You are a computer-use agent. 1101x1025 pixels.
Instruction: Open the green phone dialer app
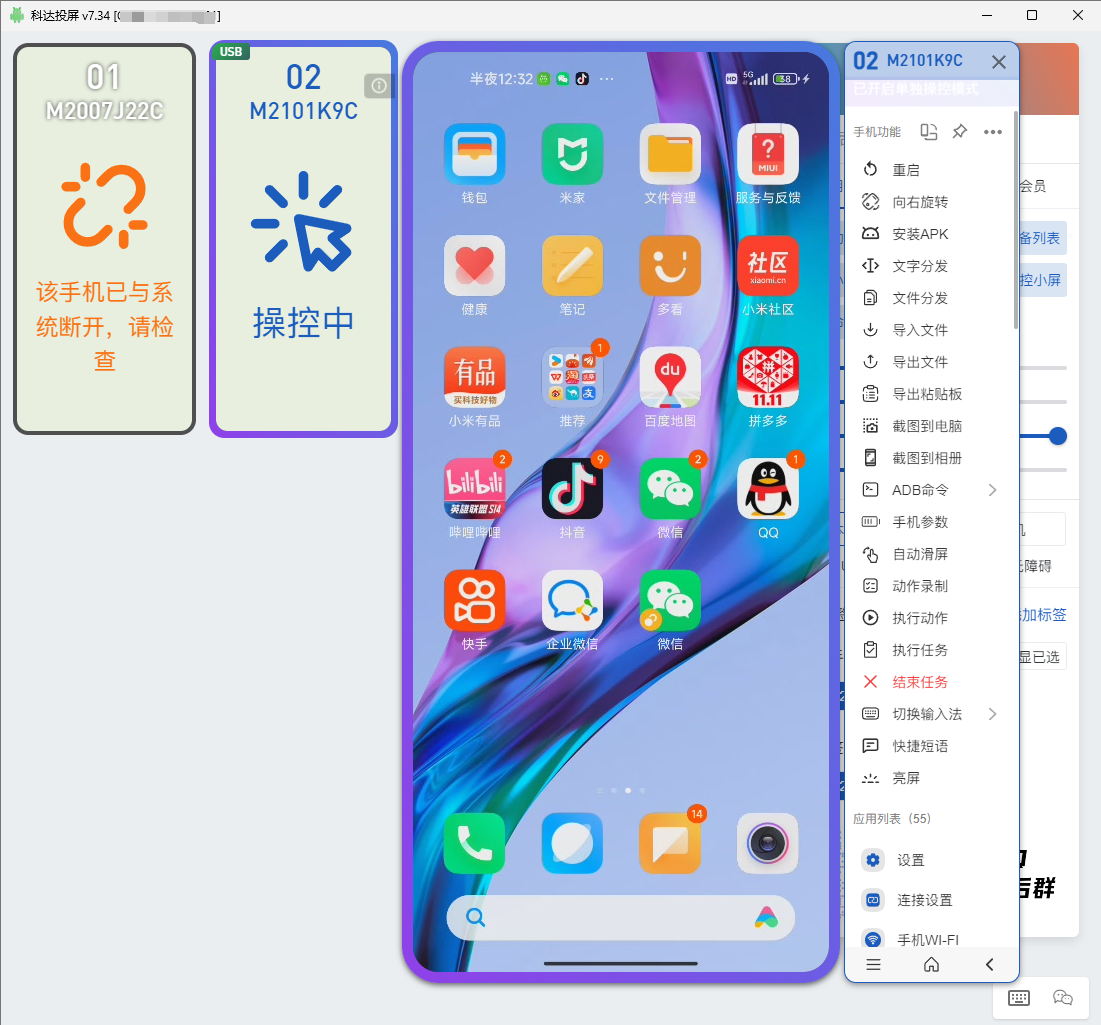click(475, 844)
